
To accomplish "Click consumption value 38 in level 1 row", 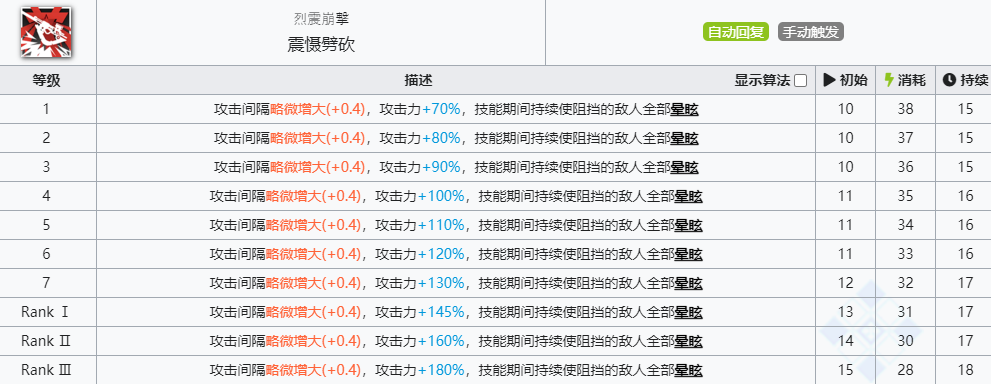I will point(905,109).
